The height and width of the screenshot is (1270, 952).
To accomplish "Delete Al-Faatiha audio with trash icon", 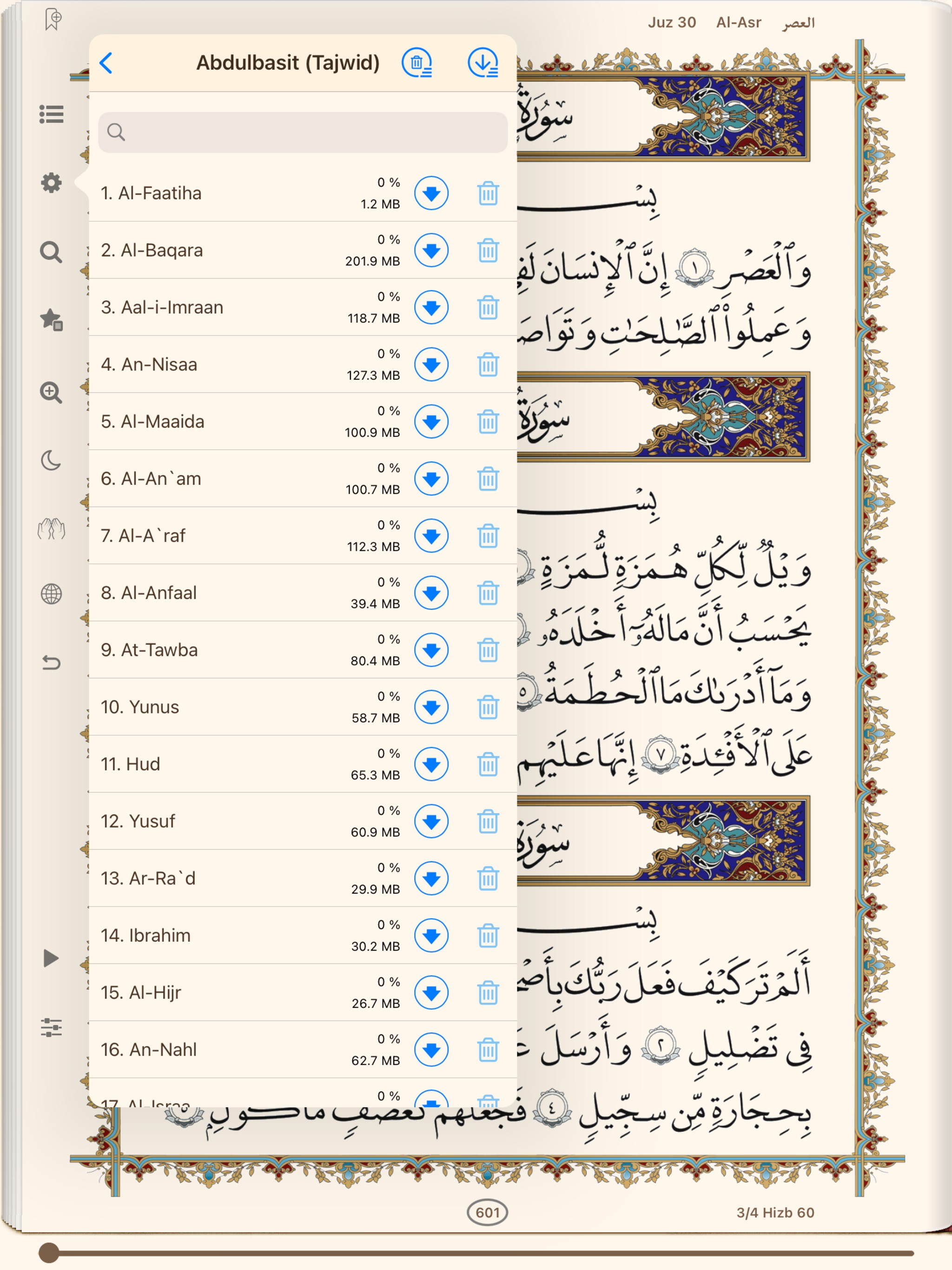I will (x=488, y=193).
